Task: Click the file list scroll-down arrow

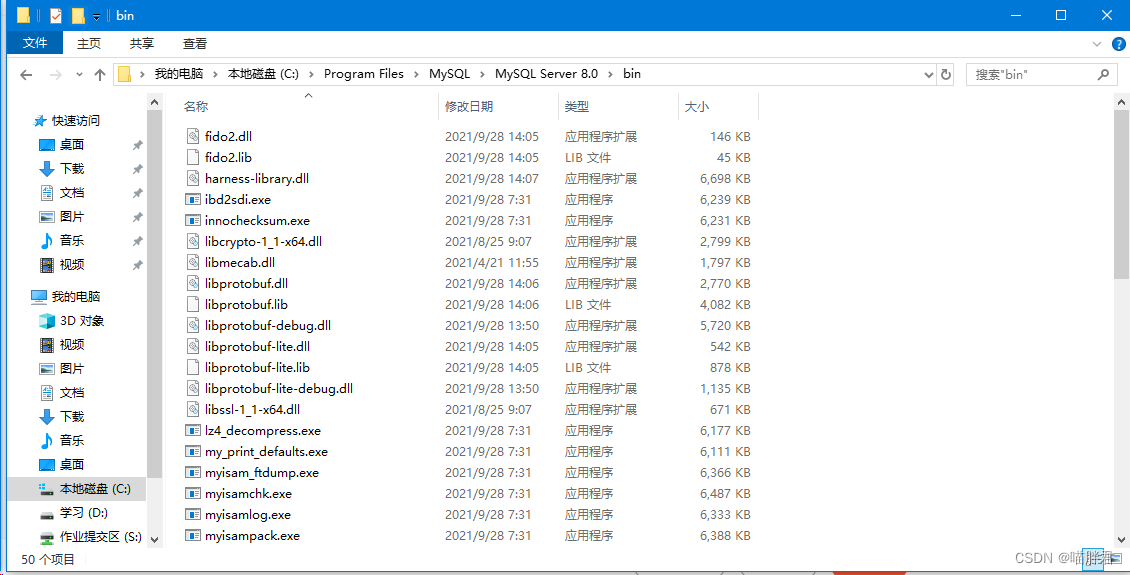Action: pos(1121,539)
